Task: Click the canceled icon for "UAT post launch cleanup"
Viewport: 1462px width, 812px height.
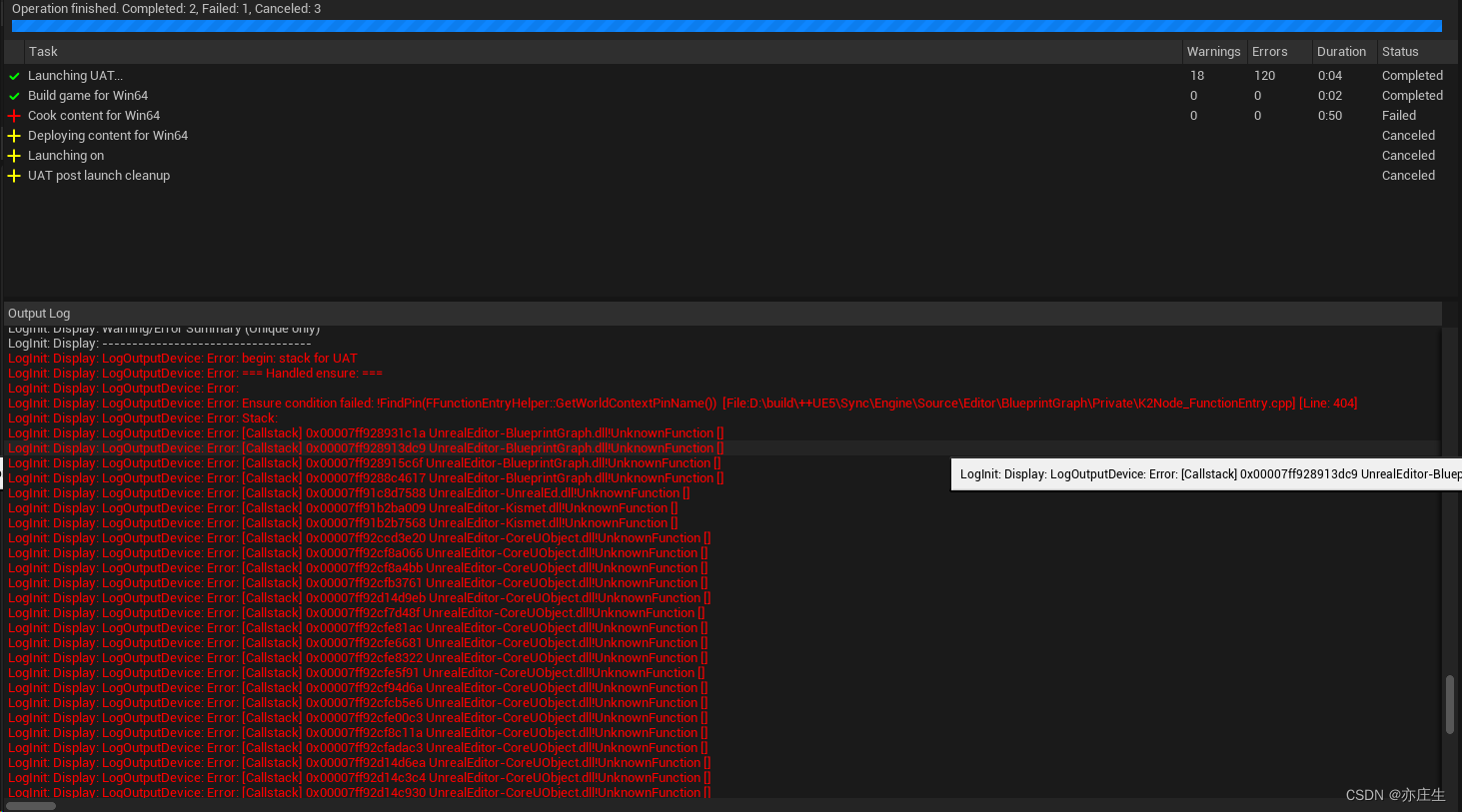Action: tap(14, 175)
